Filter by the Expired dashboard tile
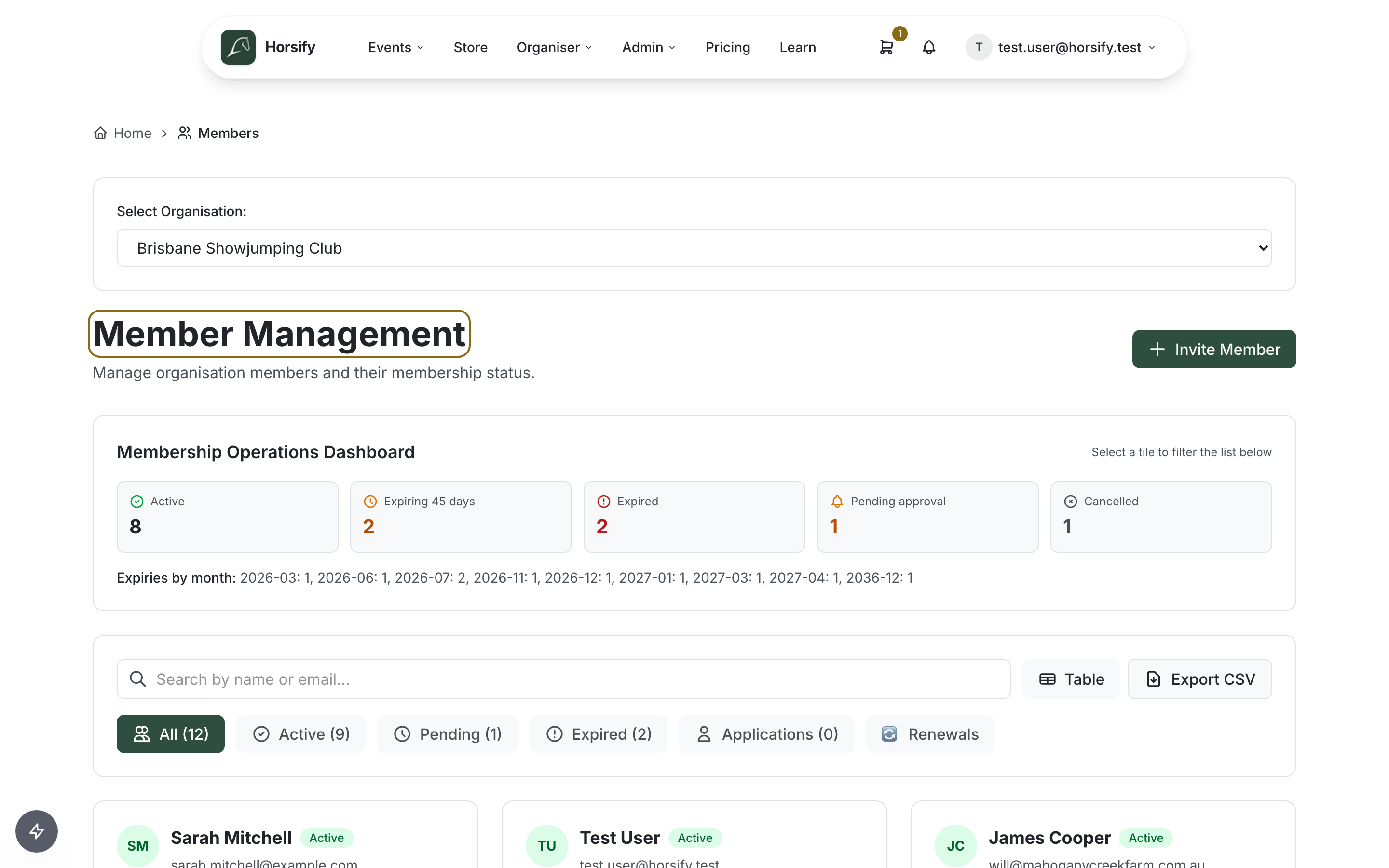Viewport: 1389px width, 868px height. (x=694, y=516)
